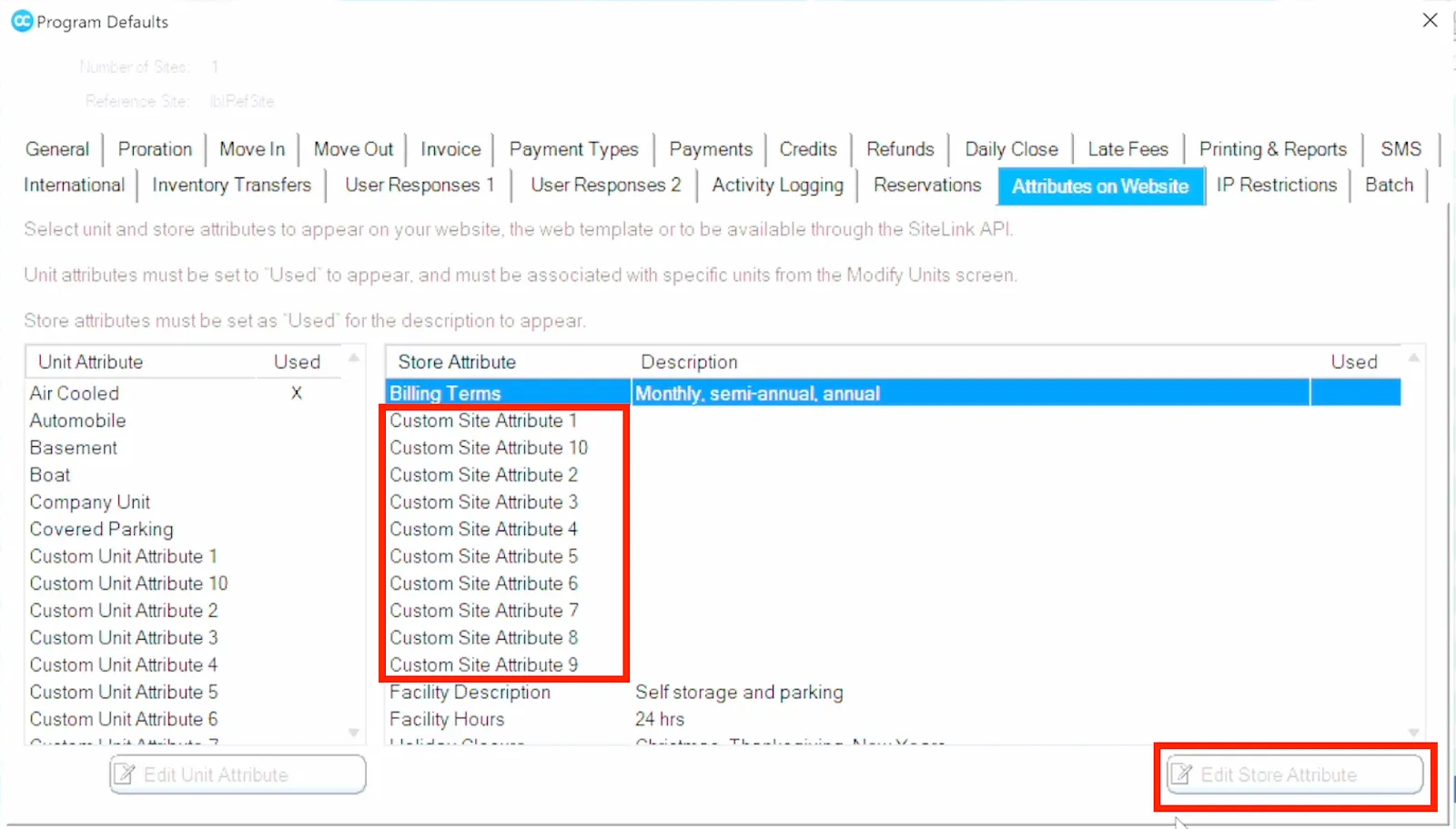The image size is (1456, 829).
Task: Open the Payment Types tab
Action: coord(574,149)
